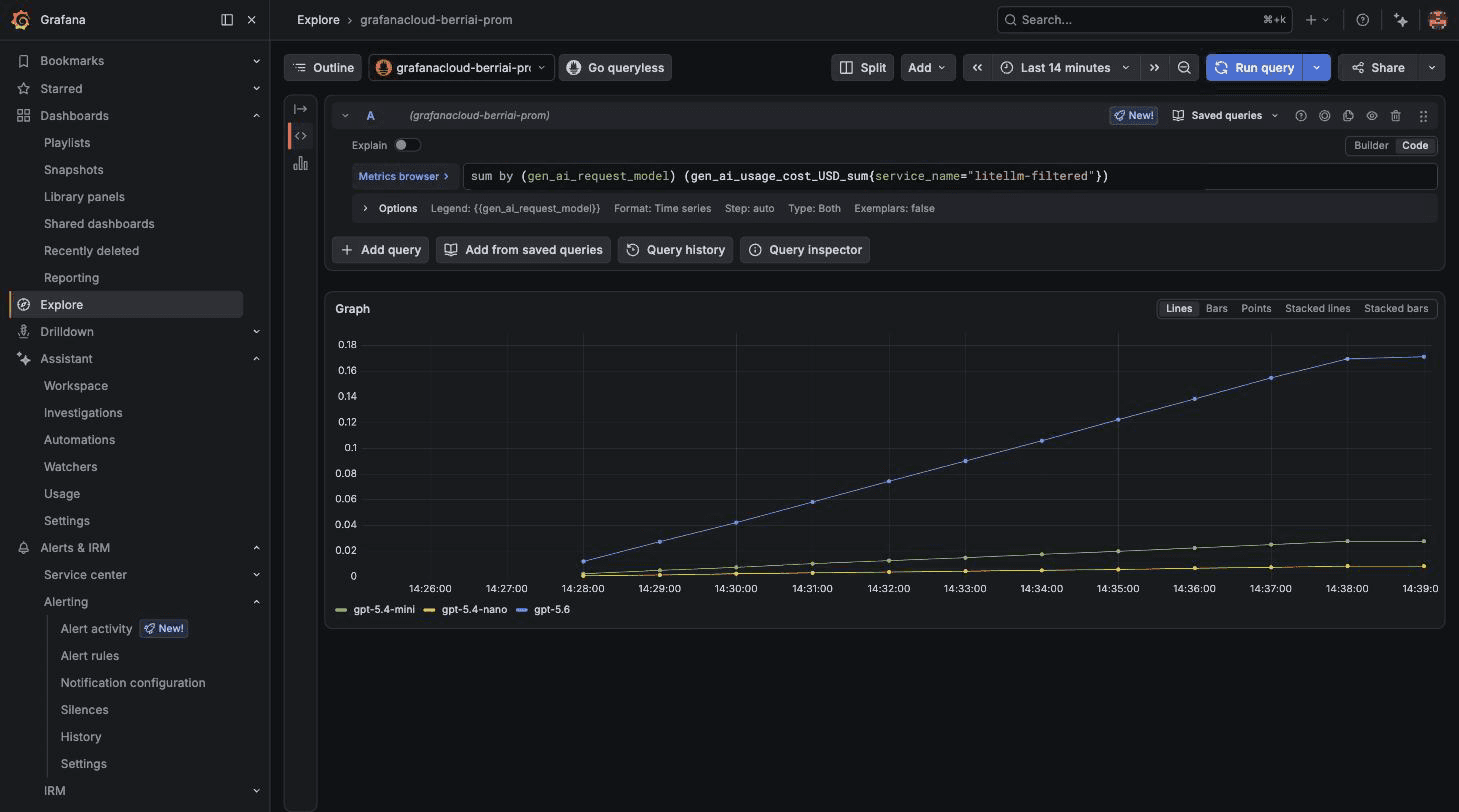This screenshot has height=812, width=1459.
Task: Hide query A response with the eye icon
Action: tap(1372, 116)
